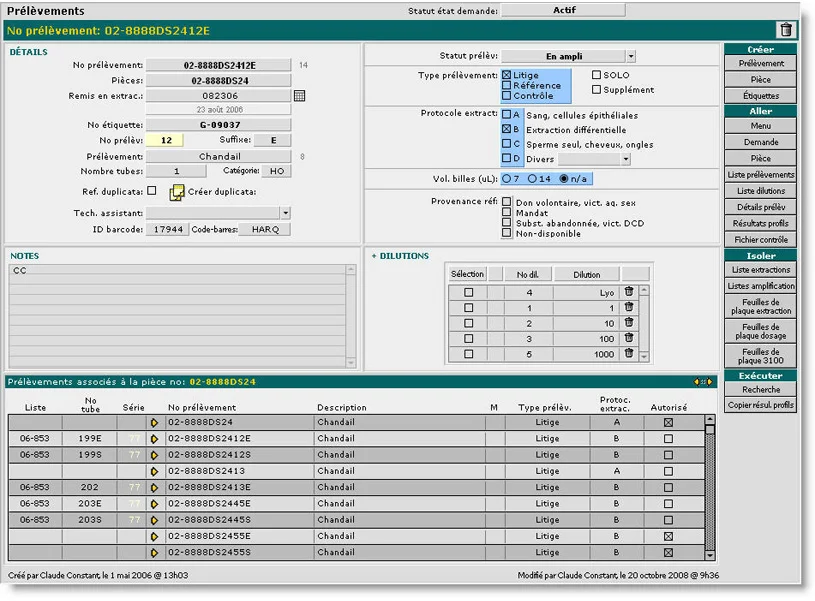Open arrow icon for row 02-8888DS2412S
The width and height of the screenshot is (815, 601).
154,455
